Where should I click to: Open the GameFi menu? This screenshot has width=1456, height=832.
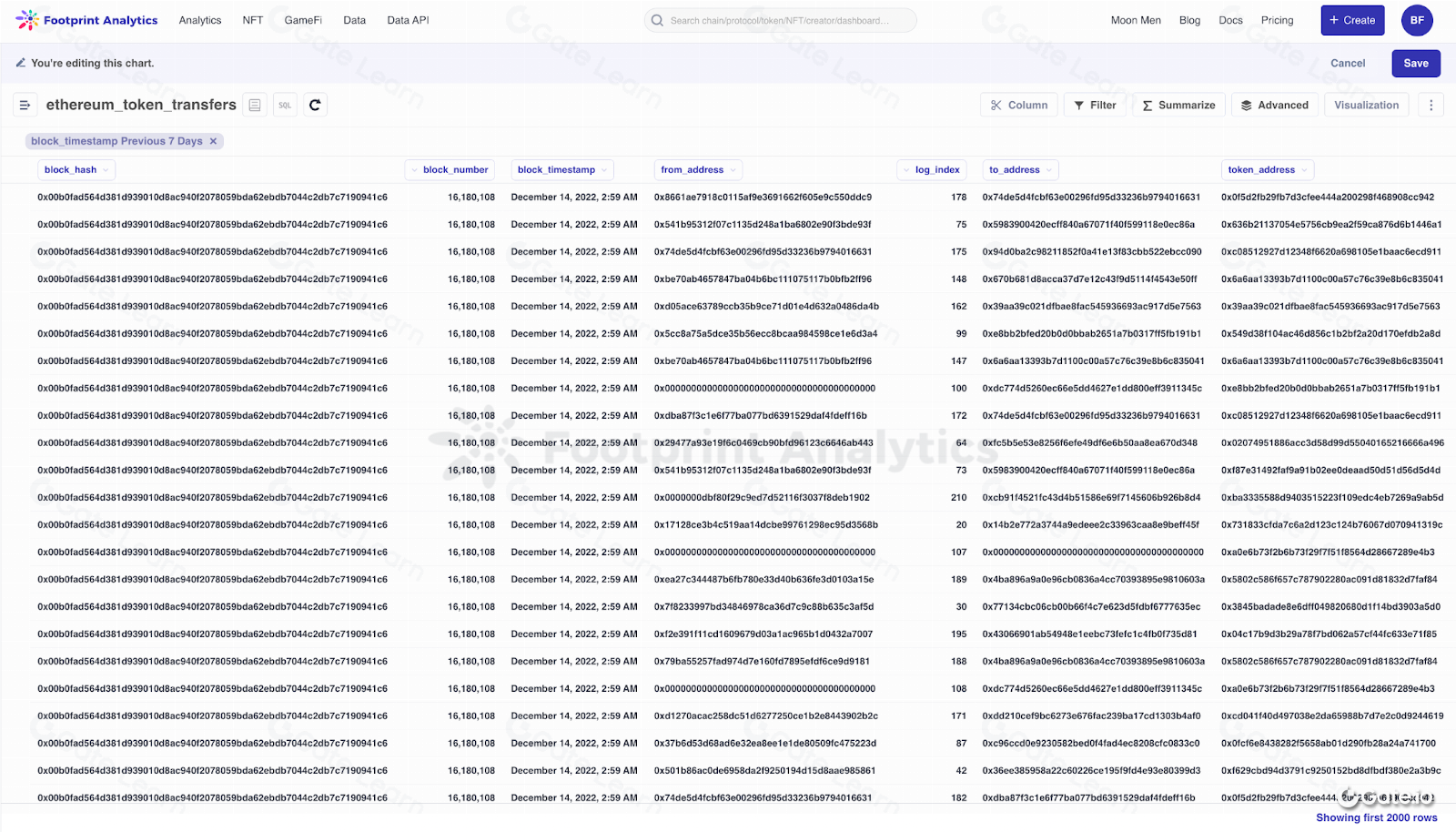click(303, 20)
